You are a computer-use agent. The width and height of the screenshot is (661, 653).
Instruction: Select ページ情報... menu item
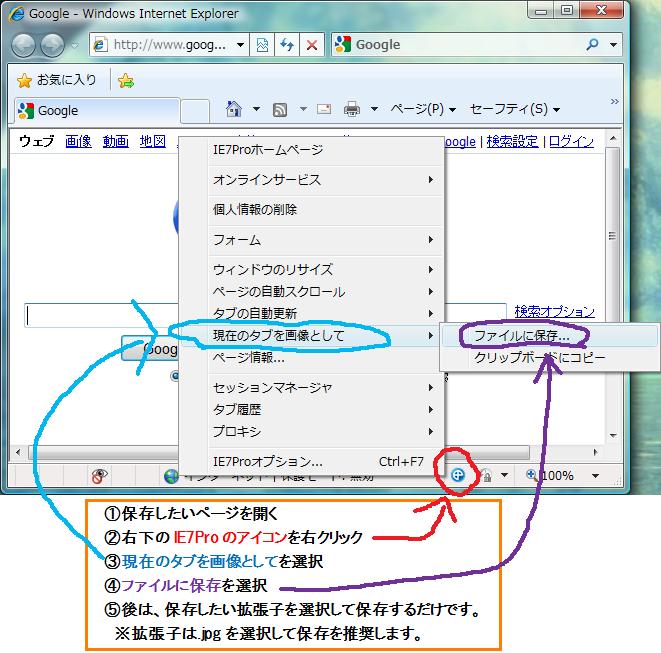(311, 358)
